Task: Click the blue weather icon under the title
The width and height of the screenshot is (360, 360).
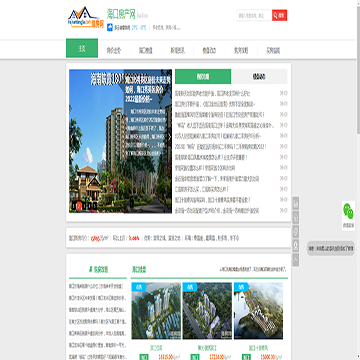Action: (110, 27)
